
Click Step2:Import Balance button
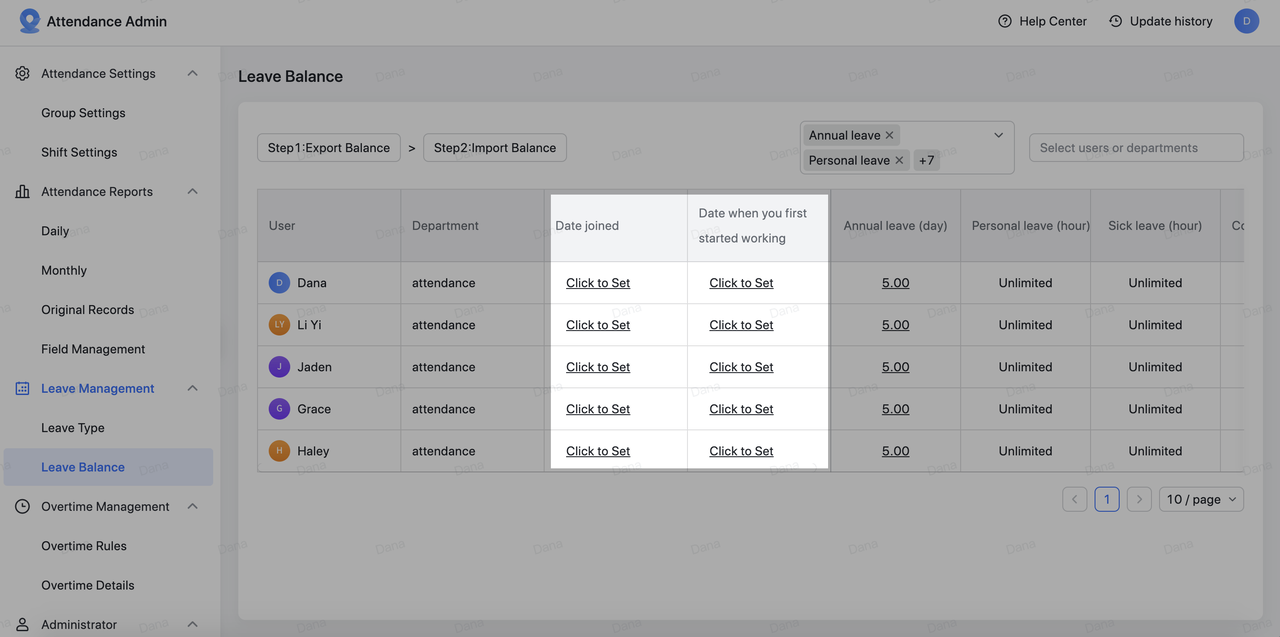click(x=495, y=148)
